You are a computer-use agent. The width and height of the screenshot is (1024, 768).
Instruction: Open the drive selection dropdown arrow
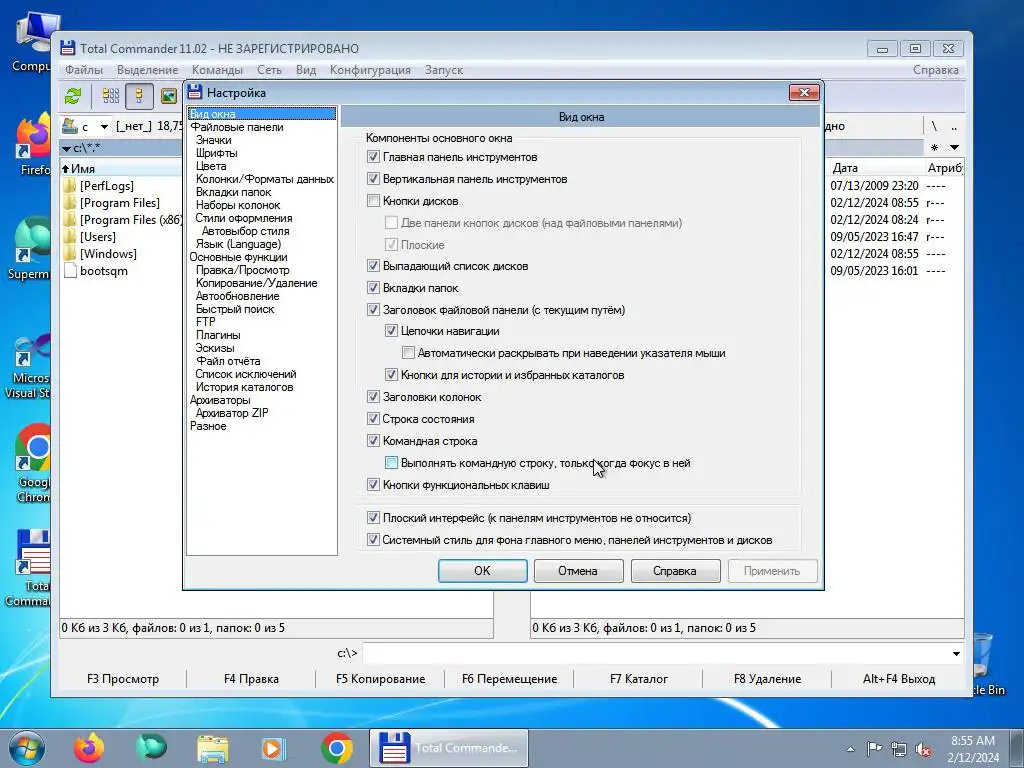[x=104, y=126]
